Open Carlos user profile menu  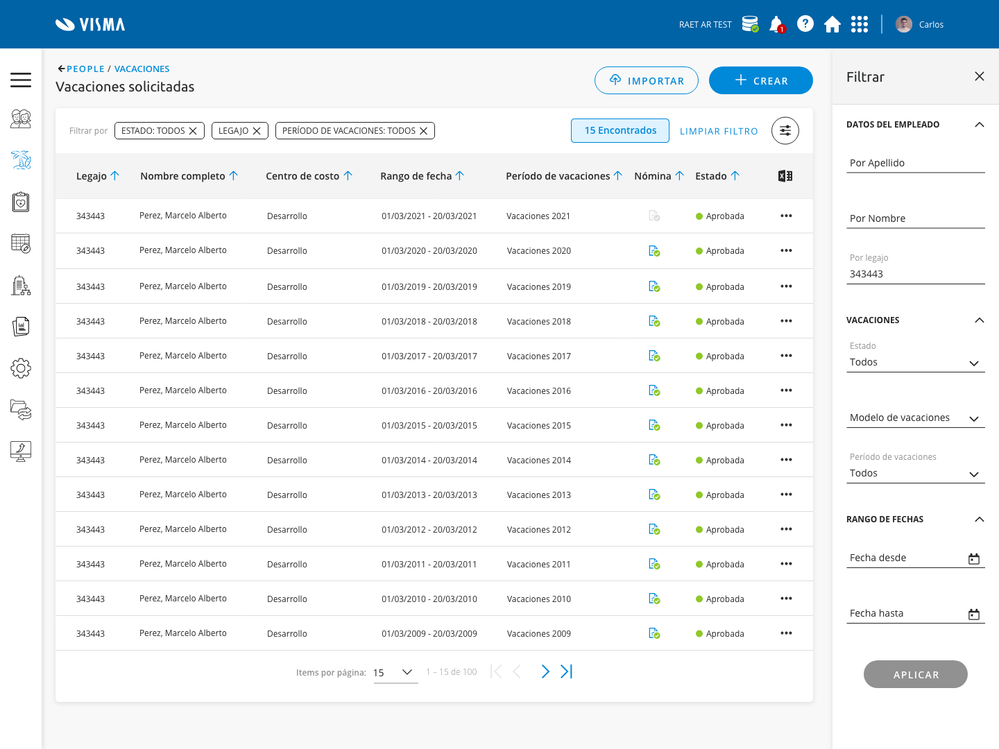point(919,24)
